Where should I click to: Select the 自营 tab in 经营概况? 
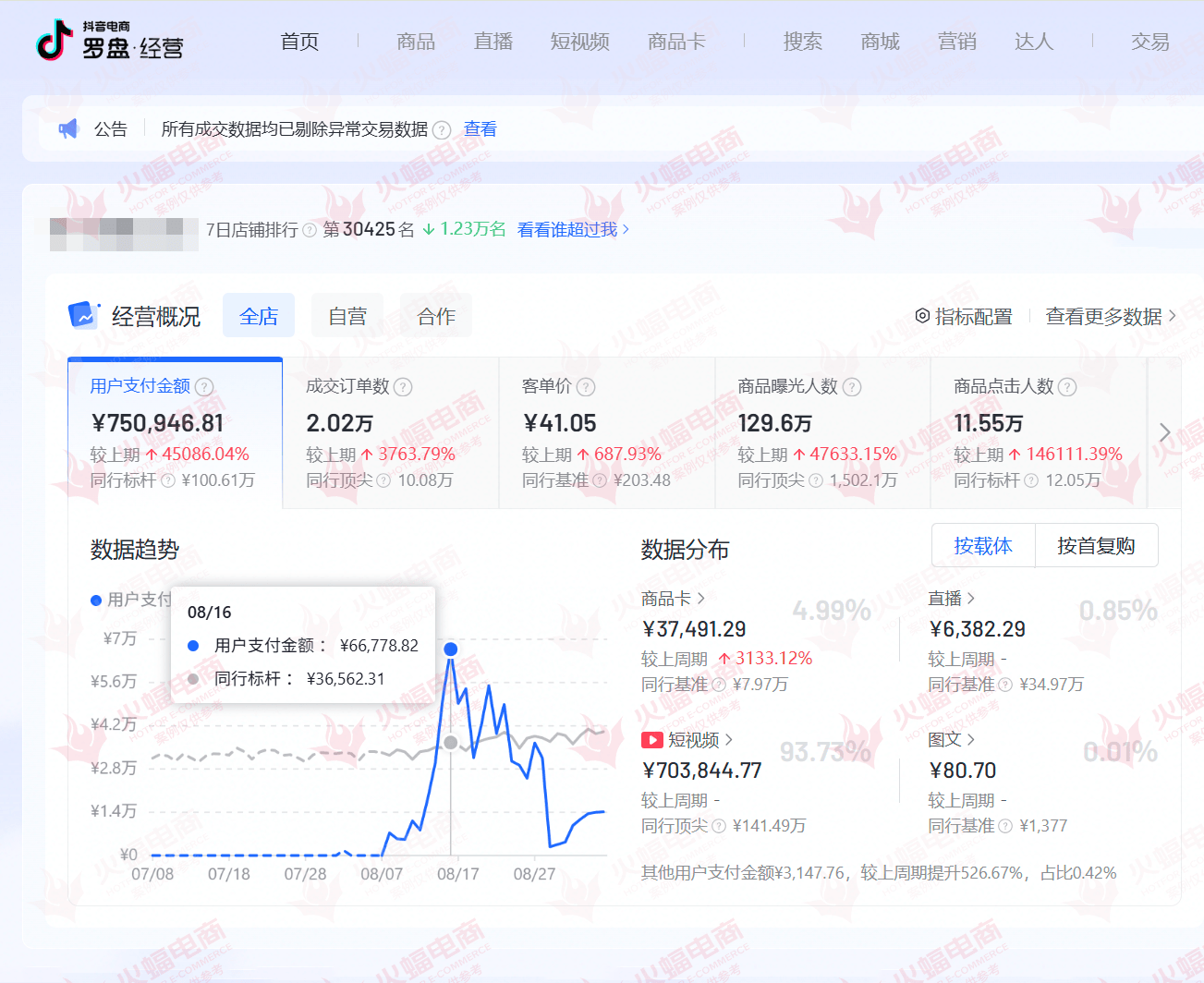click(x=347, y=316)
